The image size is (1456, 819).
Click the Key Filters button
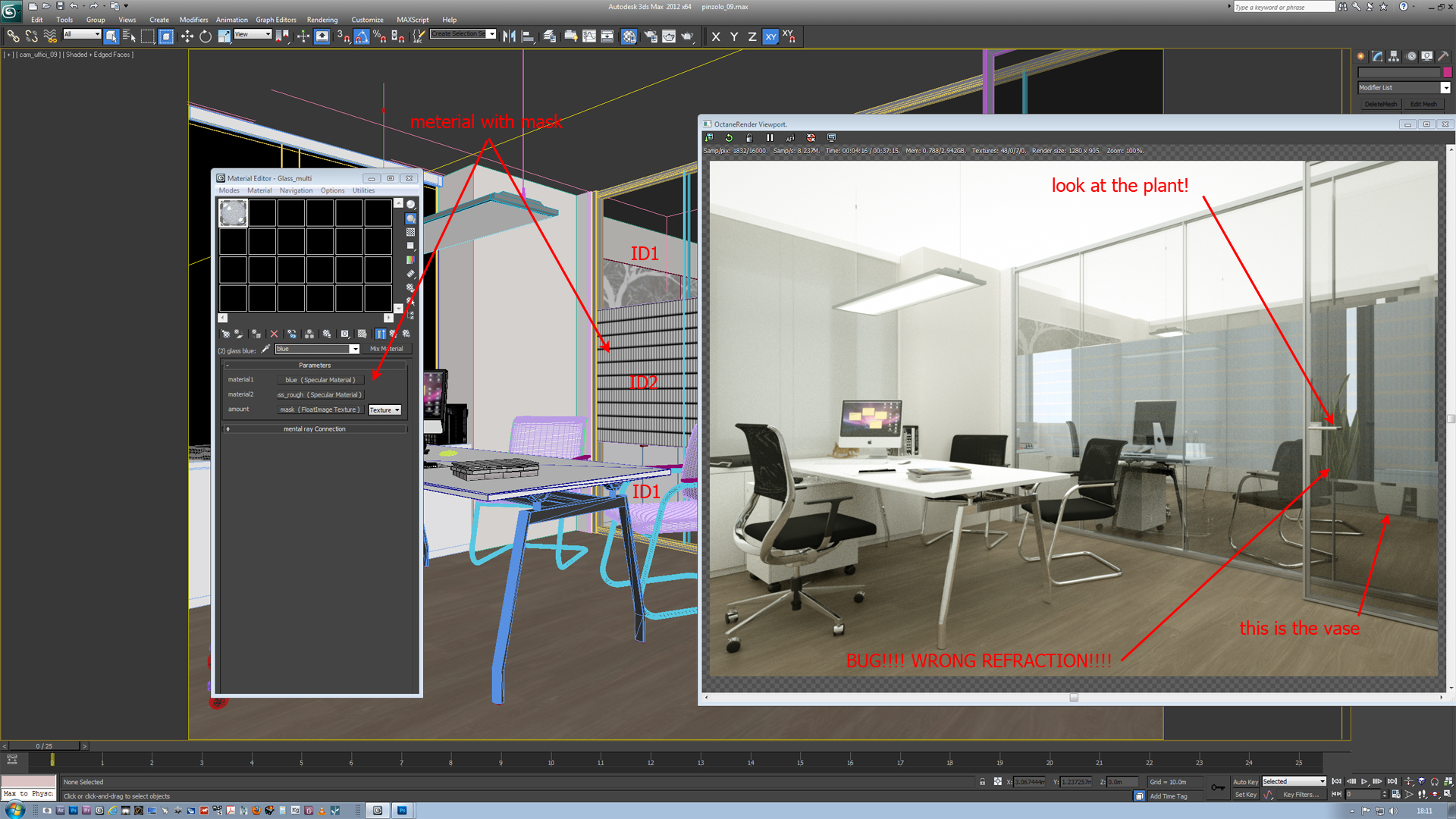[x=1301, y=795]
